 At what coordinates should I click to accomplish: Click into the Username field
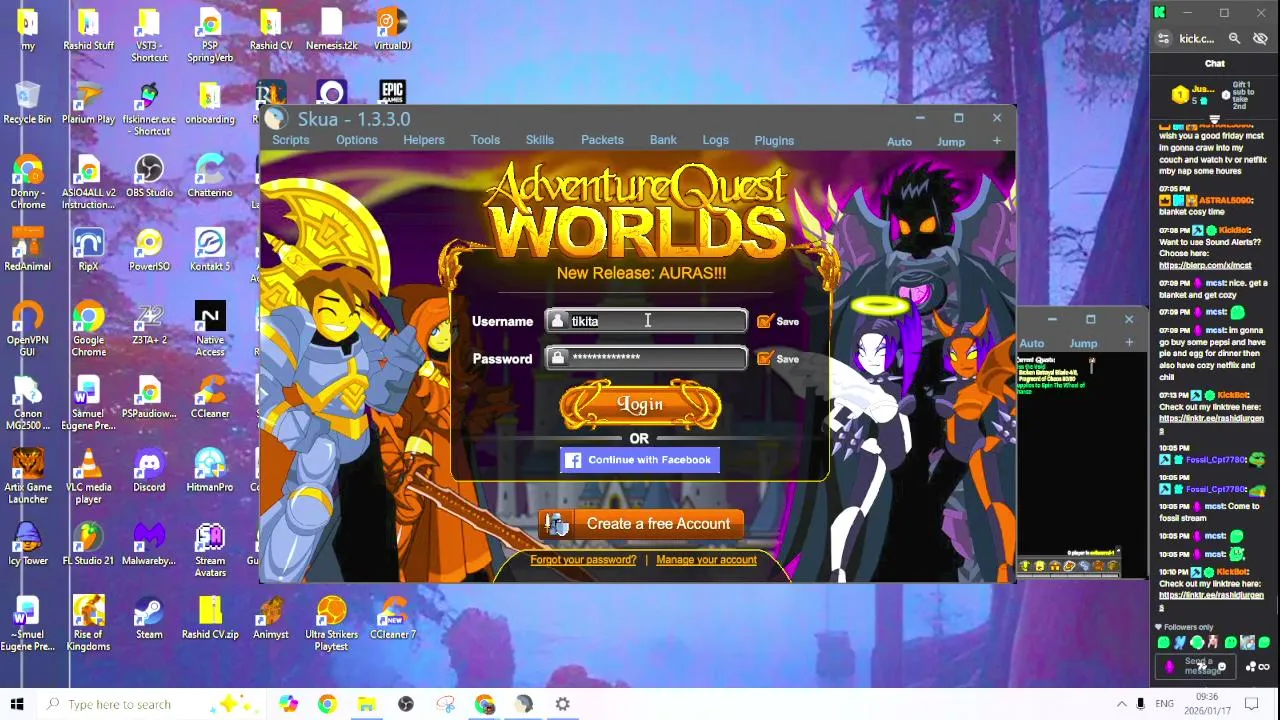646,321
